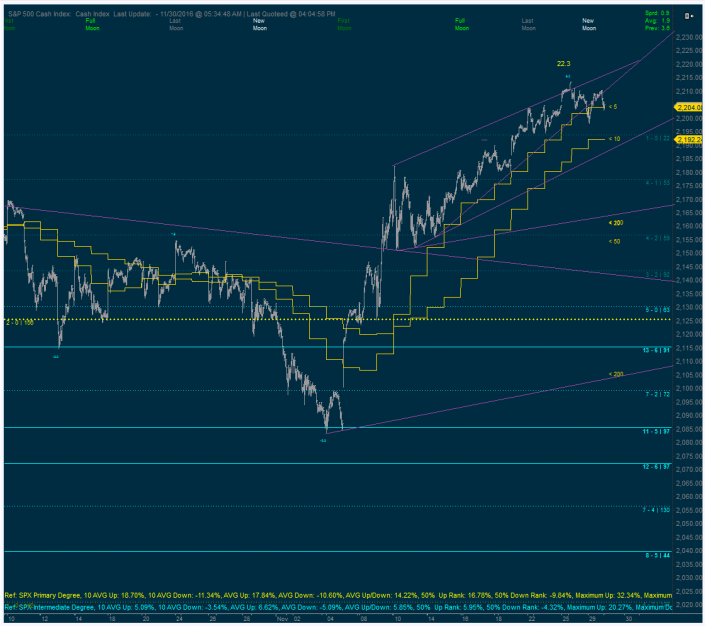
Task: Click the leftmost green Full Moon marker
Action: (x=92, y=24)
